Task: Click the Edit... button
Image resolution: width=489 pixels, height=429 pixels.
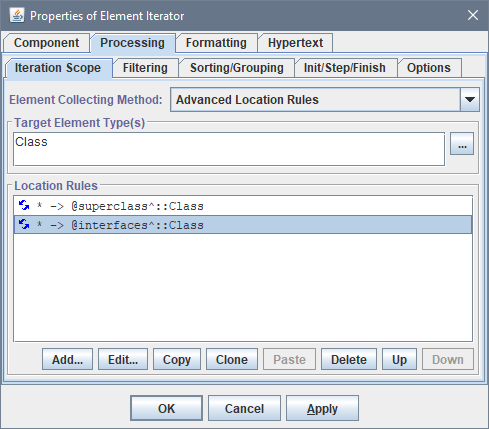Action: 123,359
